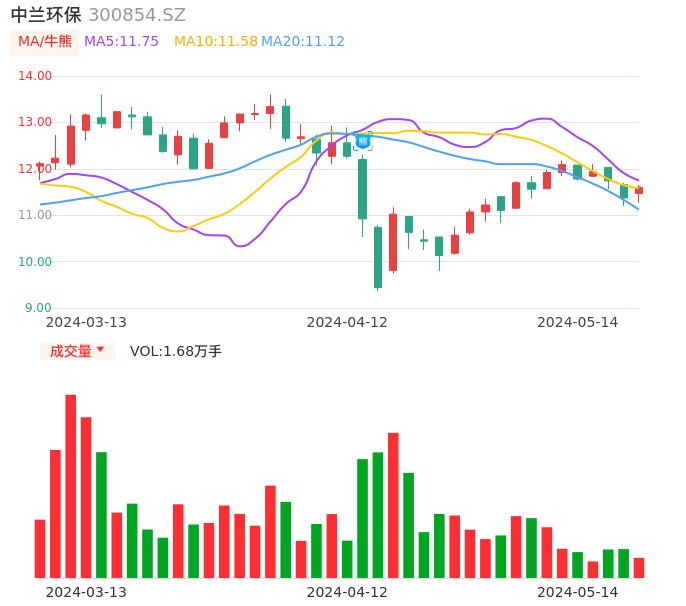Screen dimensions: 686x606
Task: Click the red dropdown triangle beside 成交量
Action: point(100,350)
